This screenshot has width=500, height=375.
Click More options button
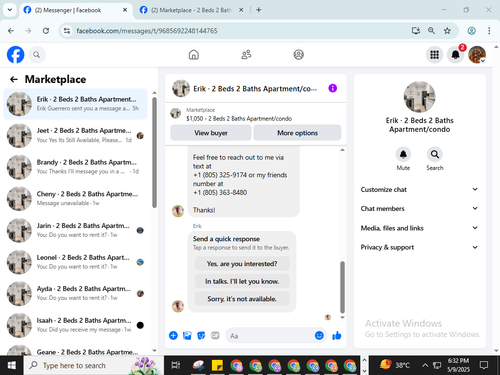297,133
